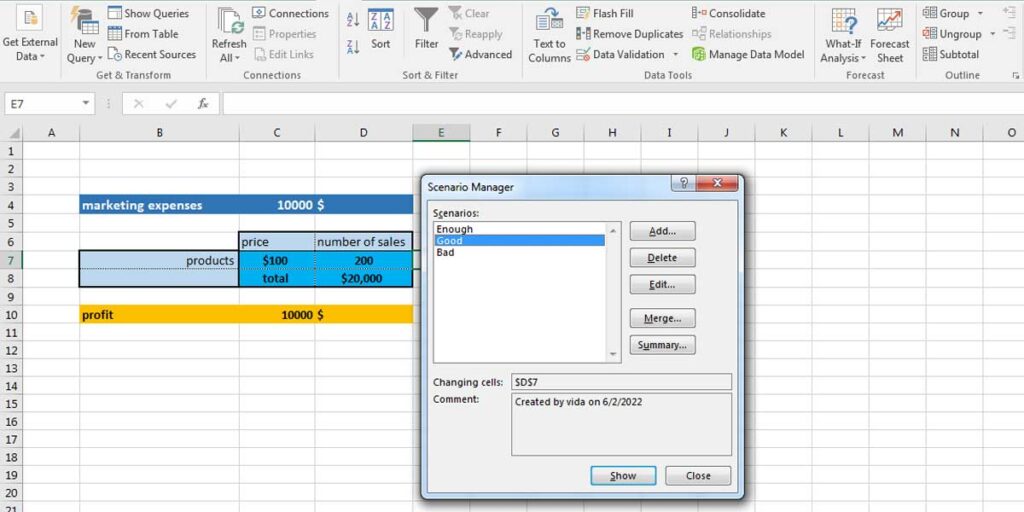
Task: Open the Sort dialog
Action: click(x=381, y=29)
